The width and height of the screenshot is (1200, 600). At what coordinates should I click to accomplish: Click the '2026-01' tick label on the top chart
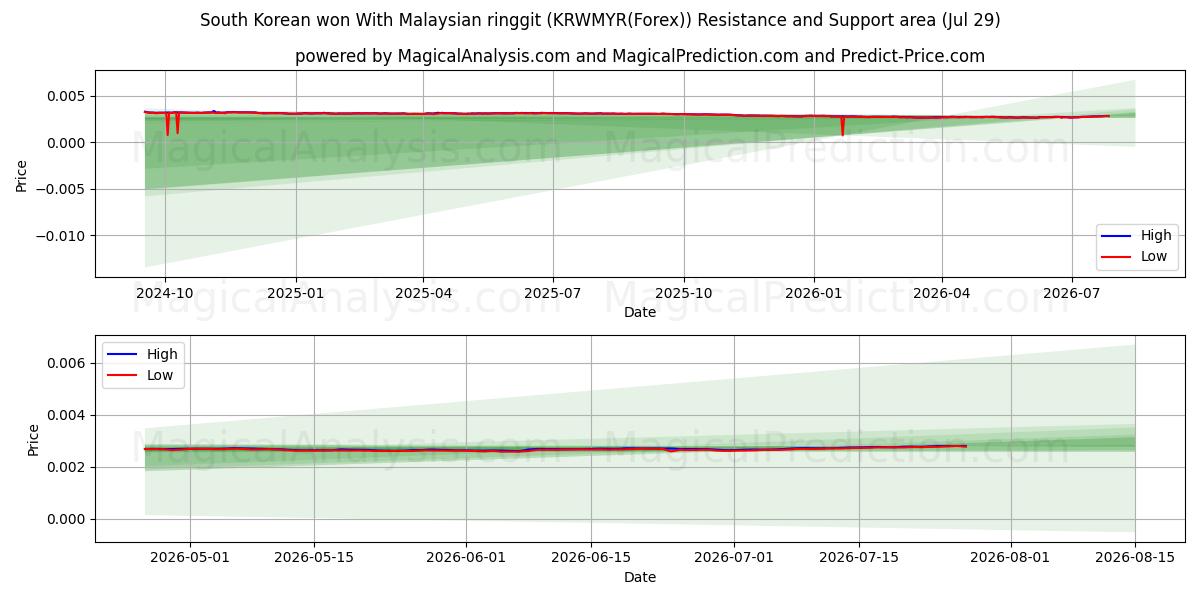[813, 294]
